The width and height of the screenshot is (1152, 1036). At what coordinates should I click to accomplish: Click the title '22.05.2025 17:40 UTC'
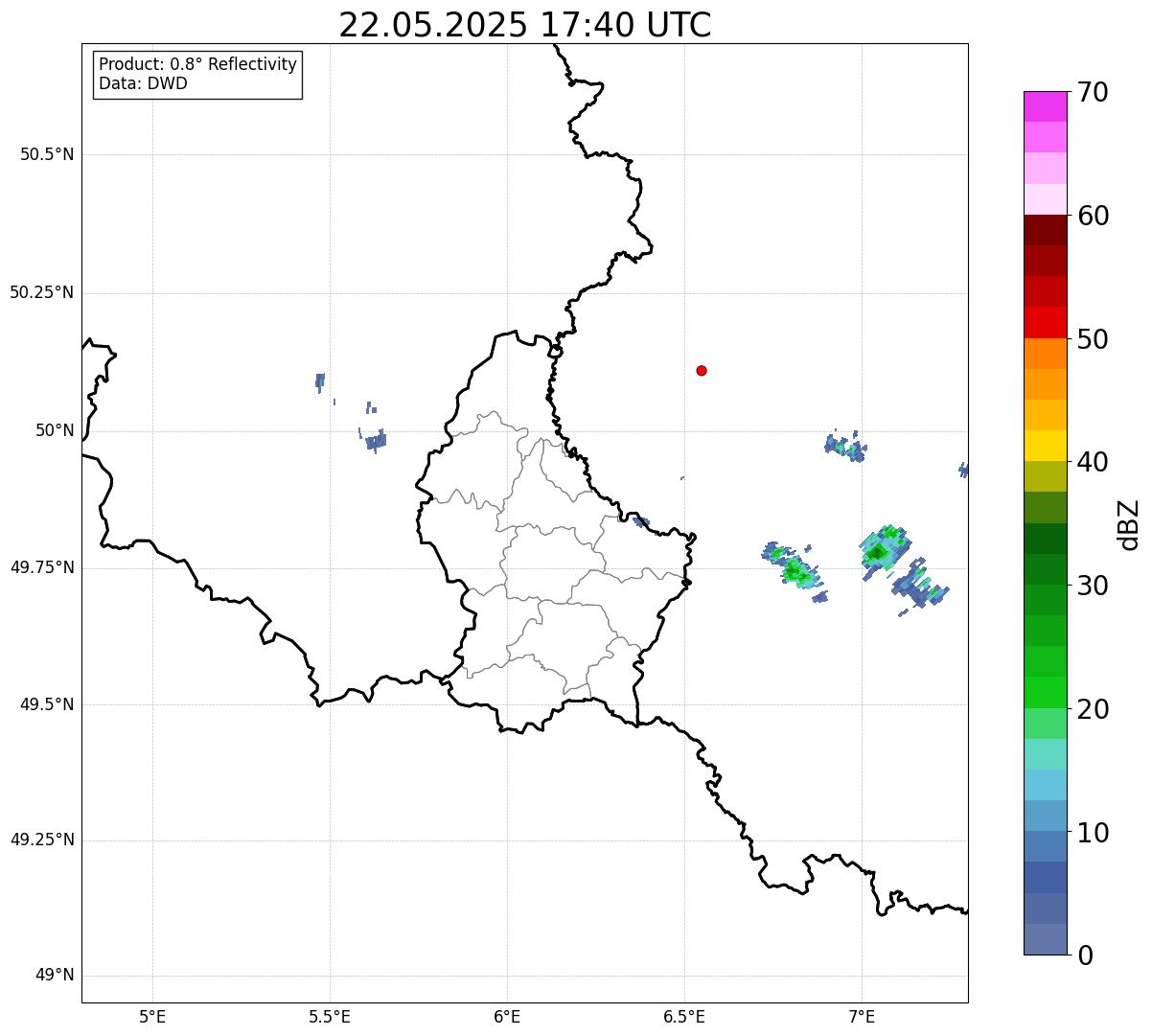tap(525, 24)
